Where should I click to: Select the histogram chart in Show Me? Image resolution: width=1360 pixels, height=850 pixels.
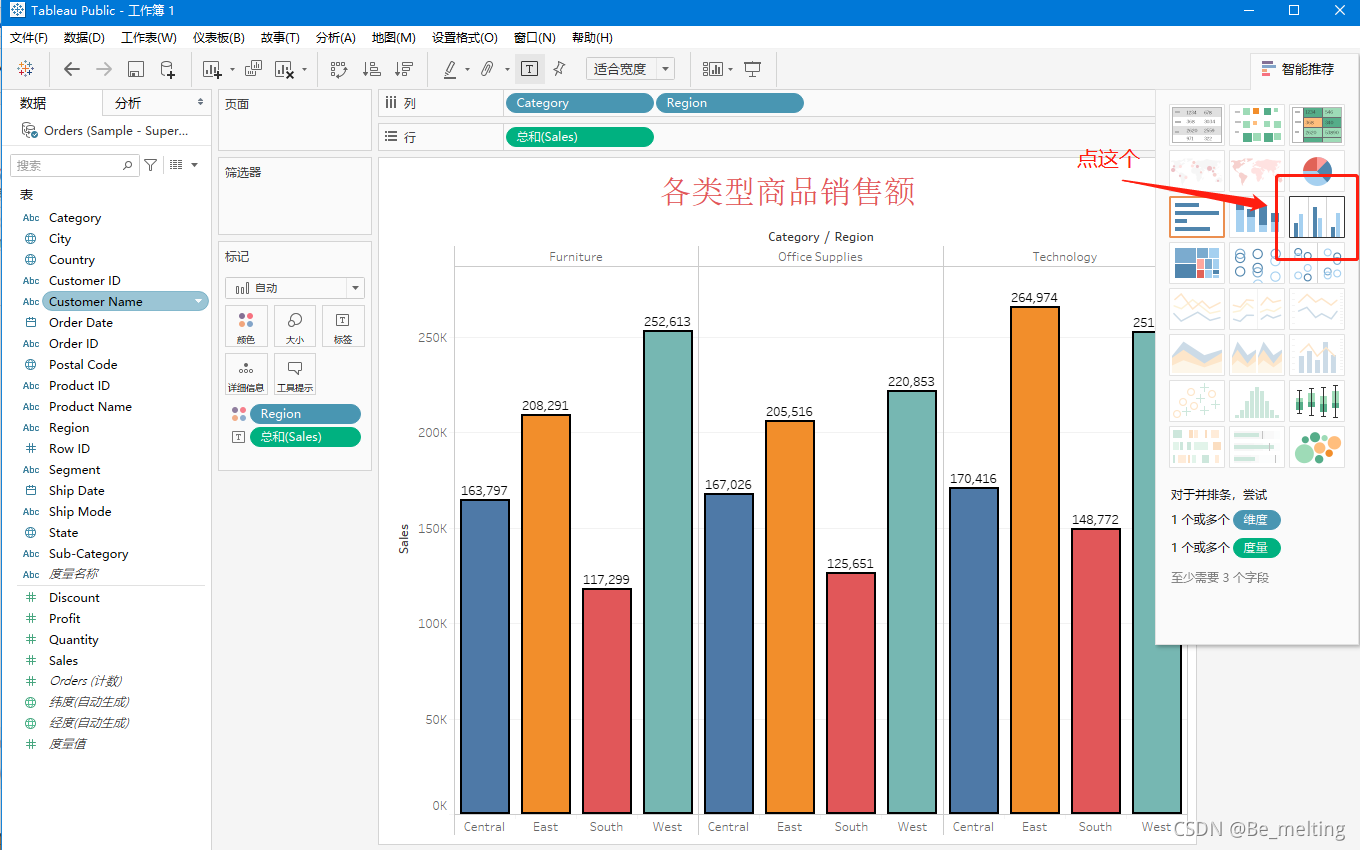pyautogui.click(x=1257, y=401)
